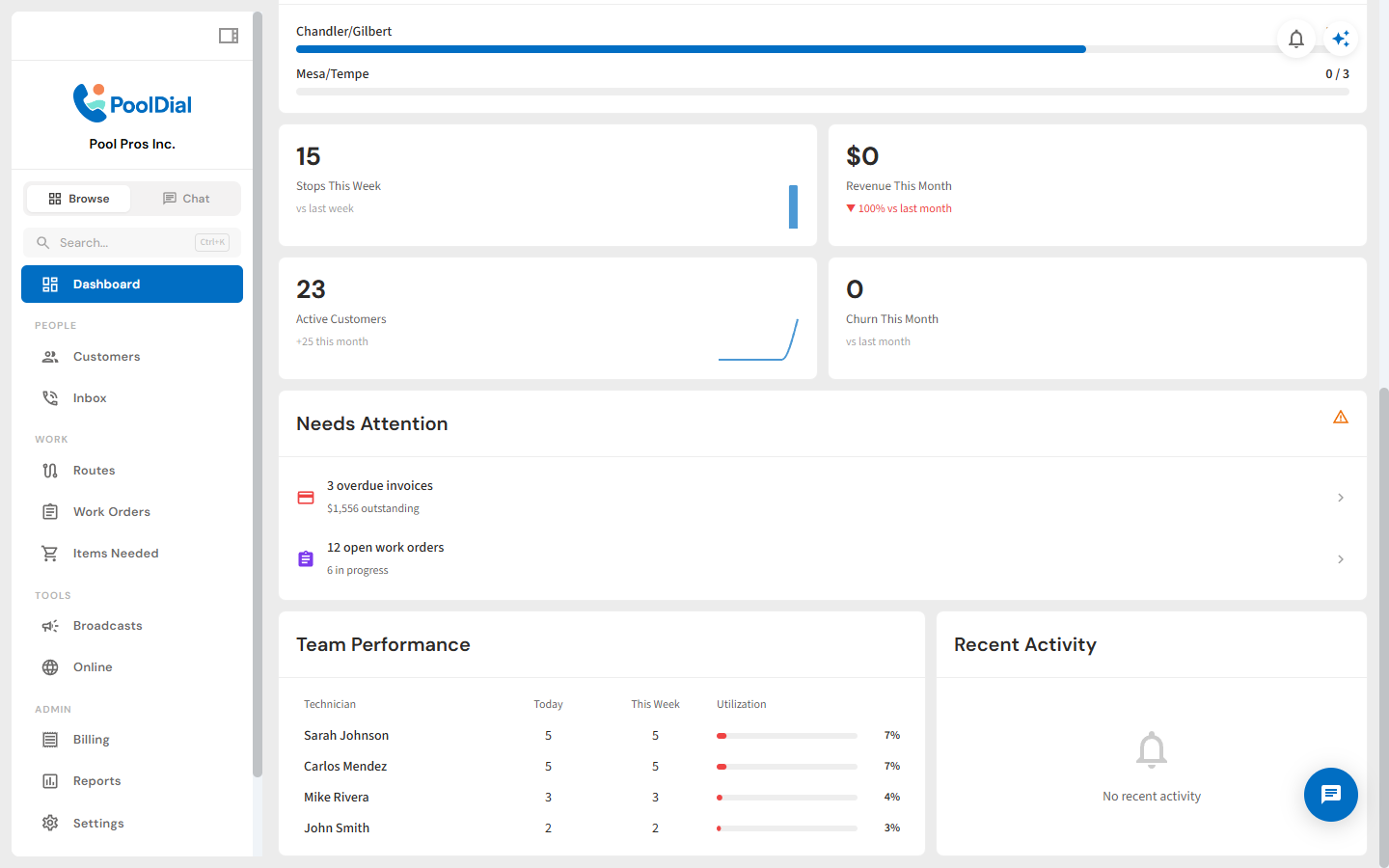Image resolution: width=1389 pixels, height=868 pixels.
Task: Open the Active Customers card
Action: pos(548,318)
